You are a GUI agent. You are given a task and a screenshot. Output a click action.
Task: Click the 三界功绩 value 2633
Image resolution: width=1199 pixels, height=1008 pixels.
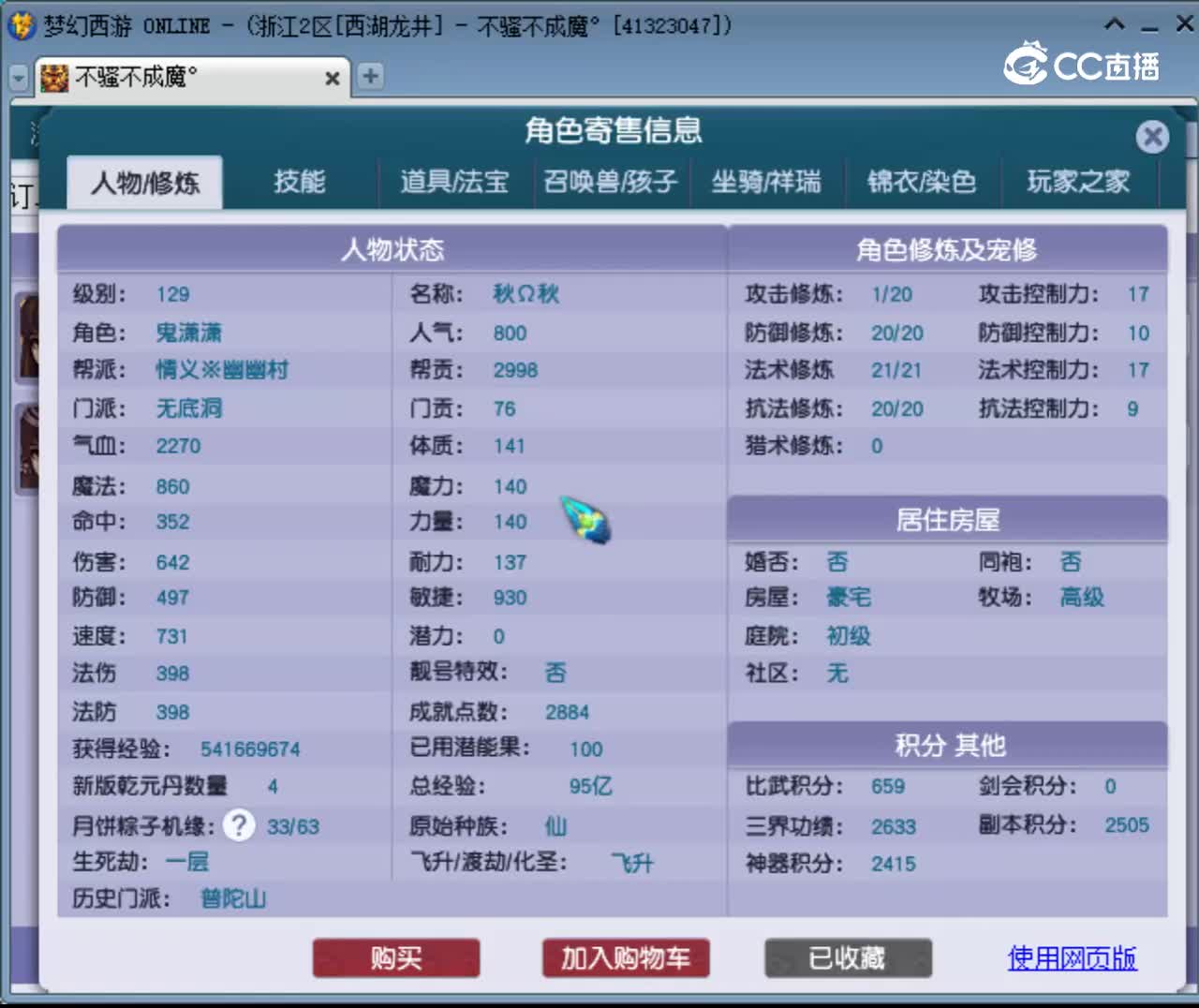[x=894, y=827]
